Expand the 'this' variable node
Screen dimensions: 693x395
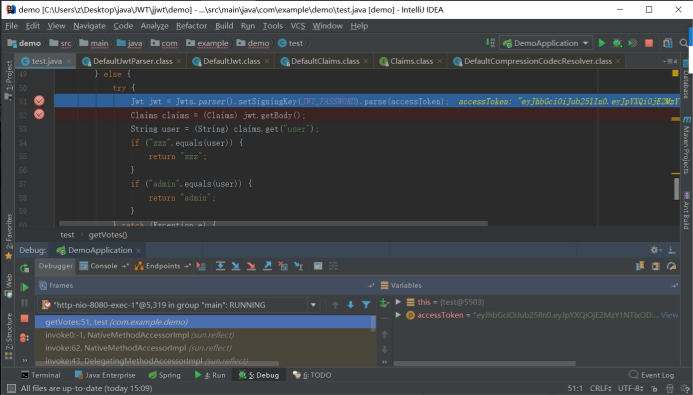[398, 302]
